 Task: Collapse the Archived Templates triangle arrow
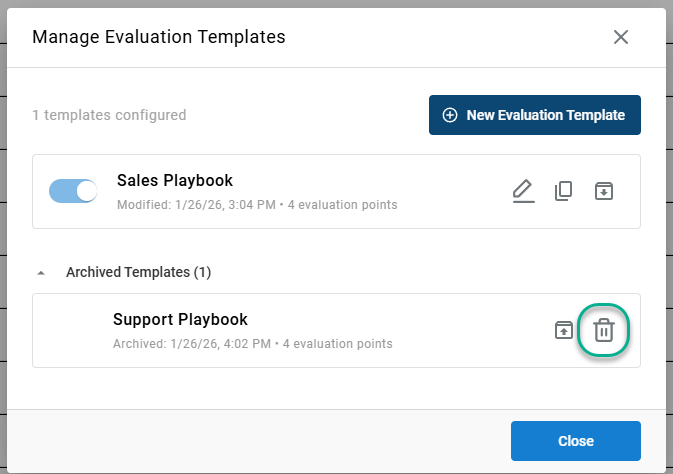[41, 272]
